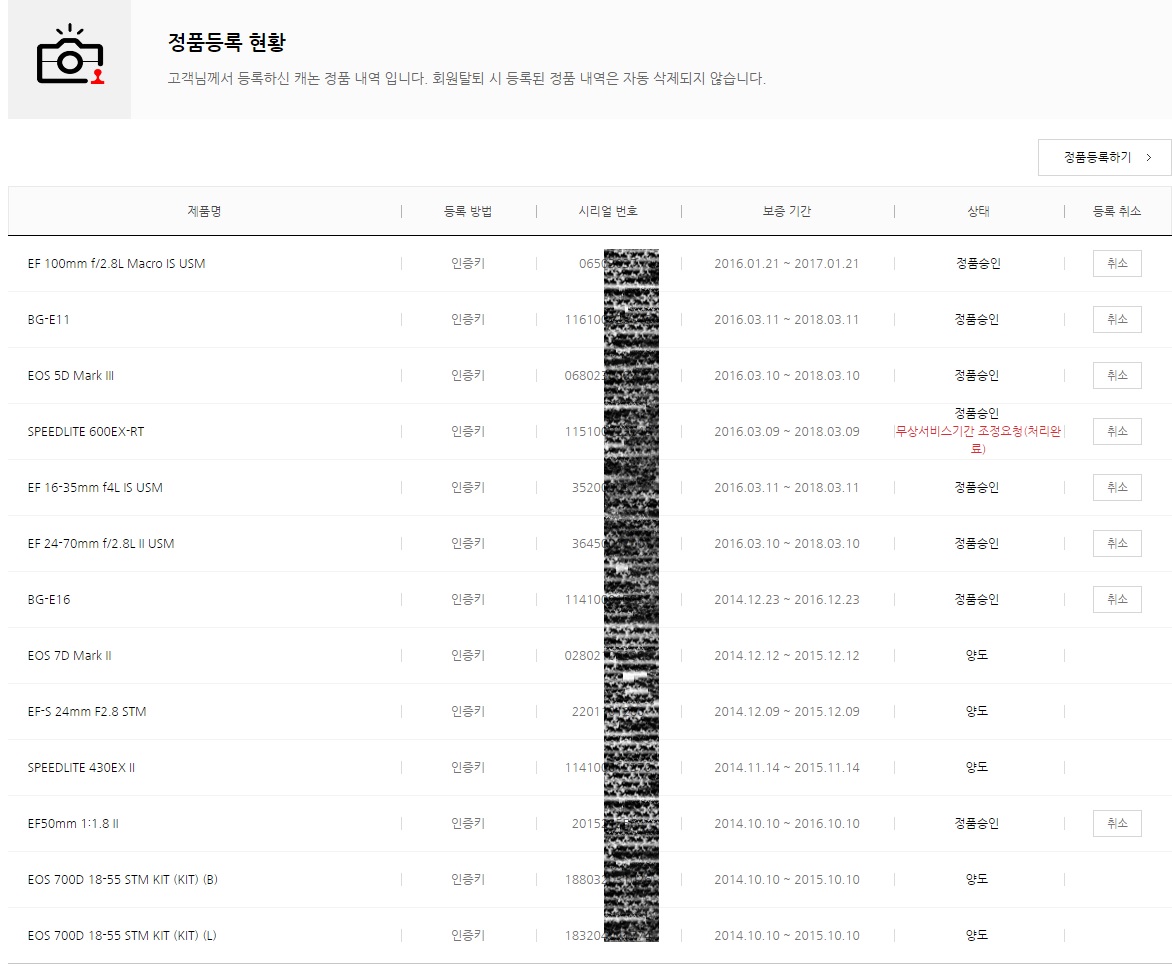1172x973 pixels.
Task: Cancel SPEEDLITE 600EX-RT registration
Action: point(1116,432)
